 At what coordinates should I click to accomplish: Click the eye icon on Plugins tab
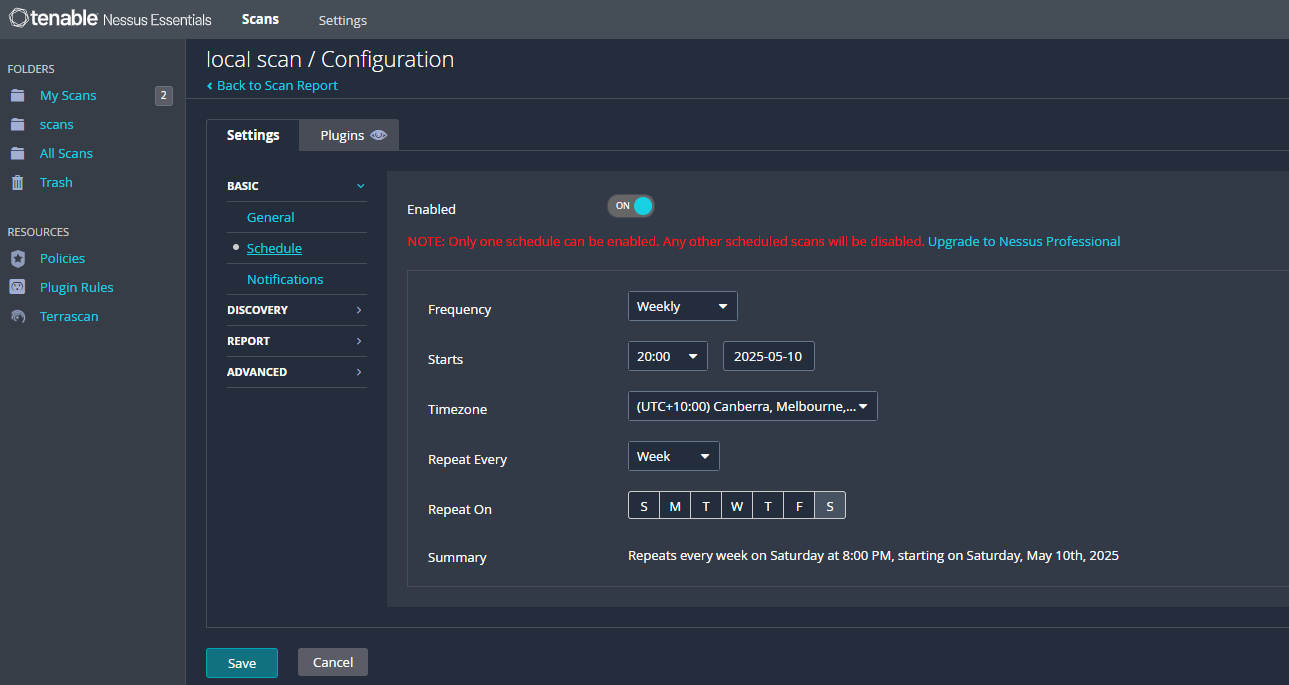tap(378, 135)
